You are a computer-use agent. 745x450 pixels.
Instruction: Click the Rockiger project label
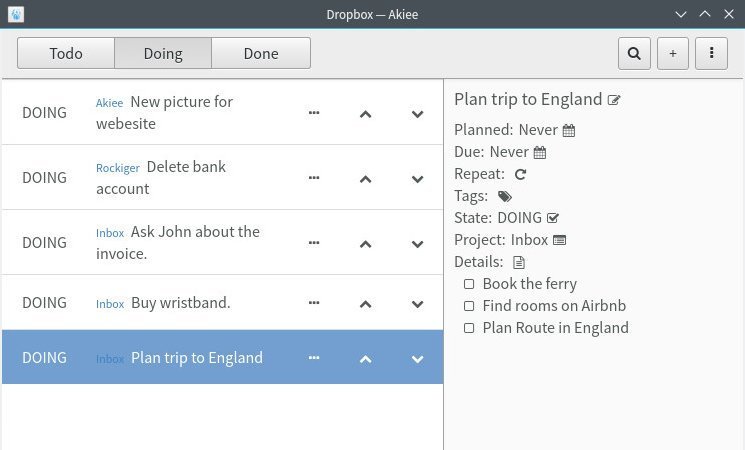[x=118, y=168]
